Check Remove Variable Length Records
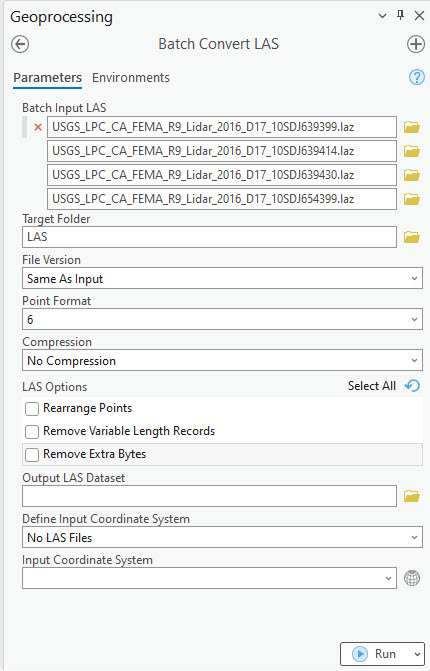 coord(32,432)
